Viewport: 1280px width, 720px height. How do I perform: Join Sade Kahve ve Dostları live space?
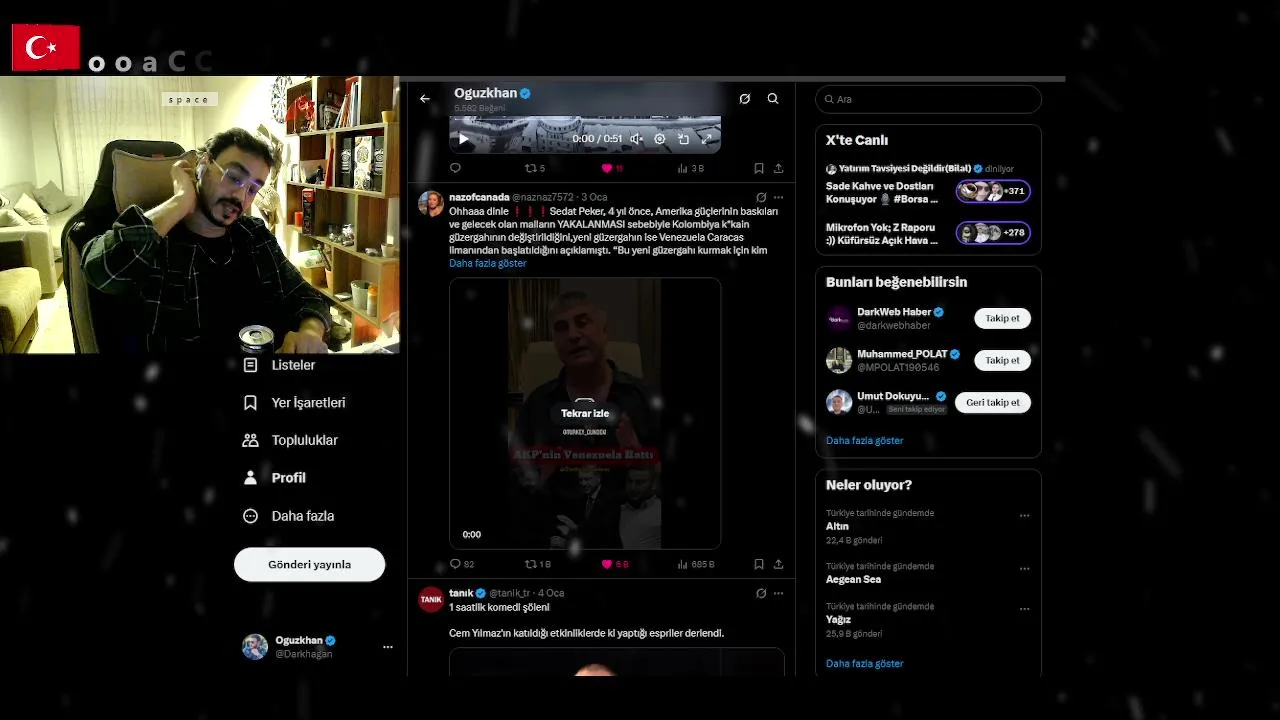(x=881, y=192)
